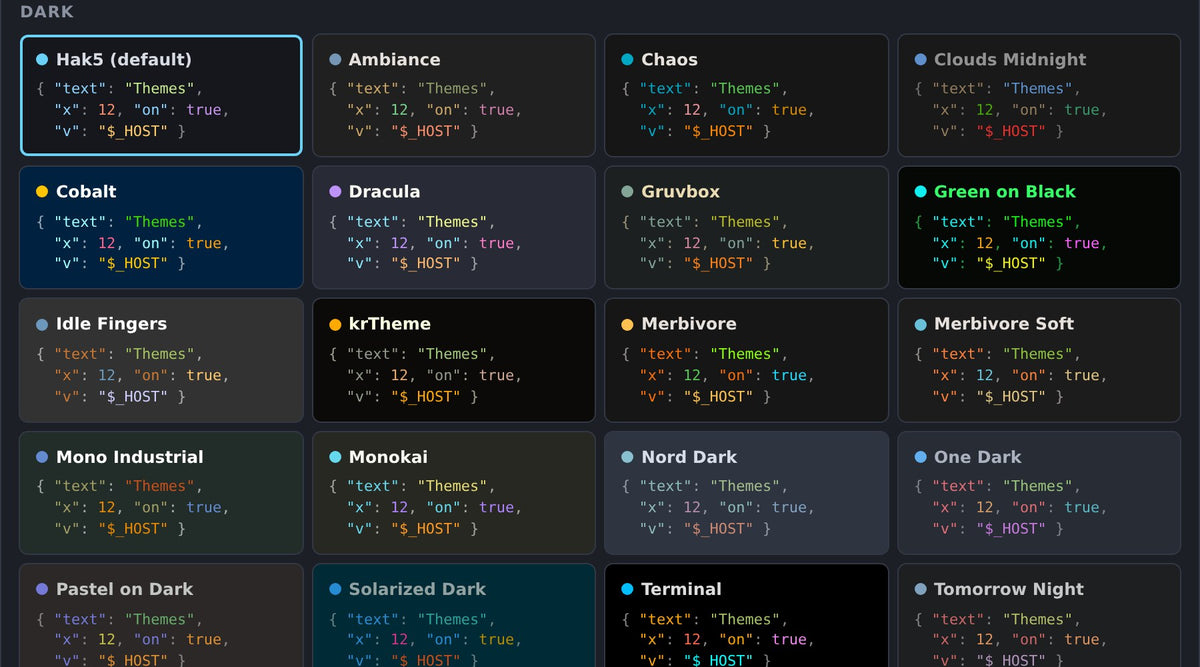Choose the Dracula theme card
The width and height of the screenshot is (1200, 667).
pyautogui.click(x=454, y=228)
